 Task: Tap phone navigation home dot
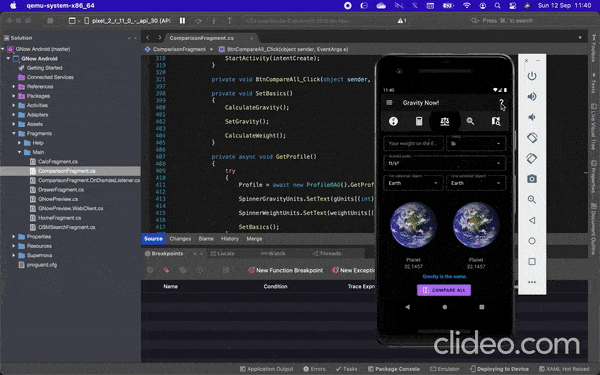pyautogui.click(x=445, y=307)
